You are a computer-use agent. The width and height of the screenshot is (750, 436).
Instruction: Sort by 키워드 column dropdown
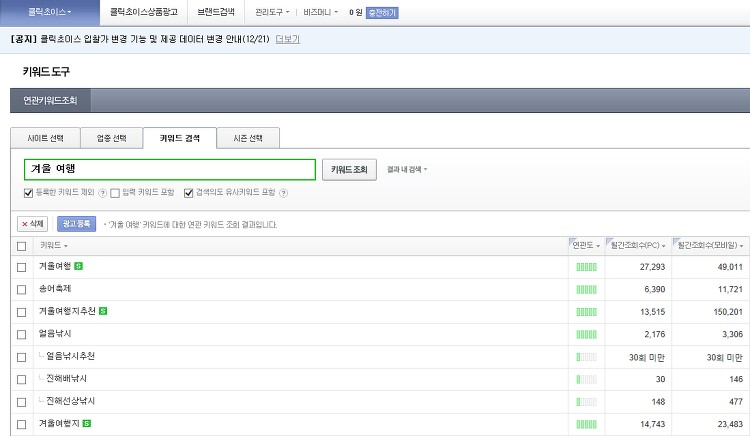pos(54,245)
